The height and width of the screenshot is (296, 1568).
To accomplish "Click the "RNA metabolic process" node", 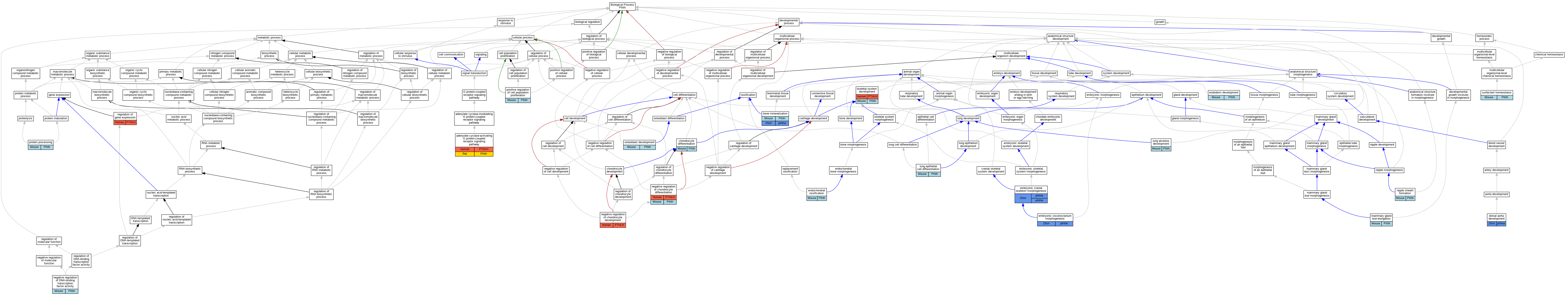I will coord(211,145).
